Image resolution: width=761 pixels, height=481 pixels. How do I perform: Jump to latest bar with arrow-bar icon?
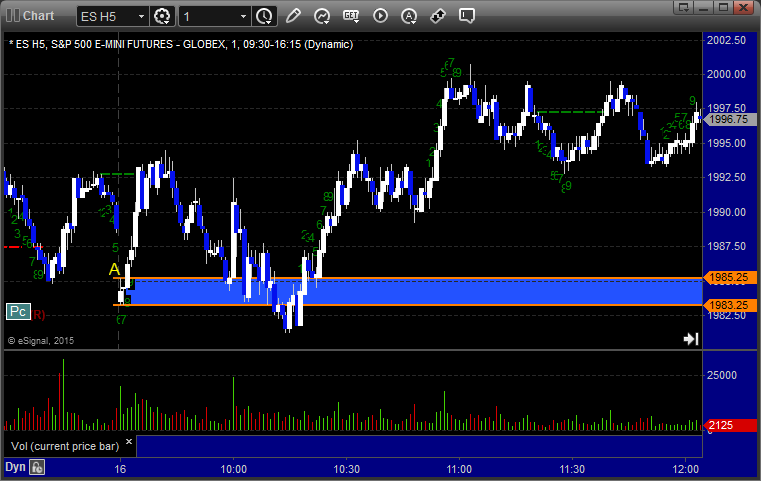(x=691, y=339)
